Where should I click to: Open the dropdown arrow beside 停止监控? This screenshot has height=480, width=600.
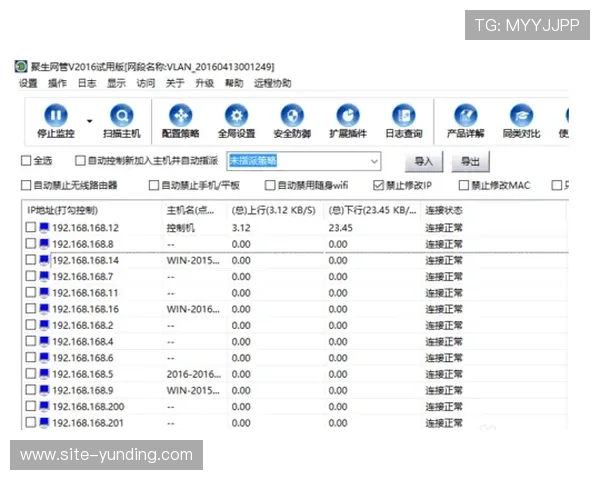(90, 121)
